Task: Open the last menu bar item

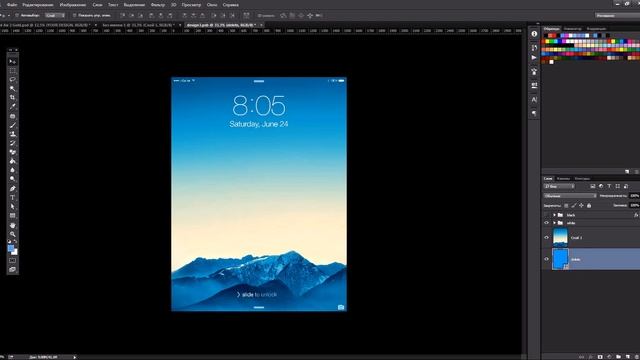Action: tap(231, 5)
